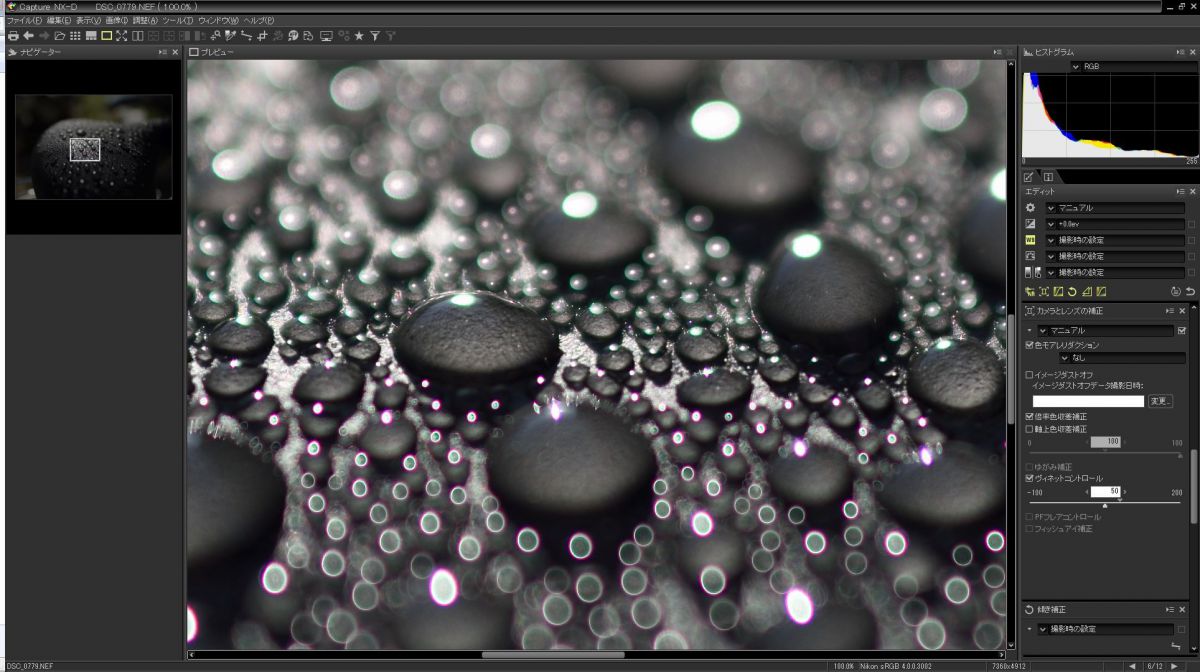This screenshot has width=1200, height=672.
Task: Click the 変更 button
Action: (x=1159, y=400)
